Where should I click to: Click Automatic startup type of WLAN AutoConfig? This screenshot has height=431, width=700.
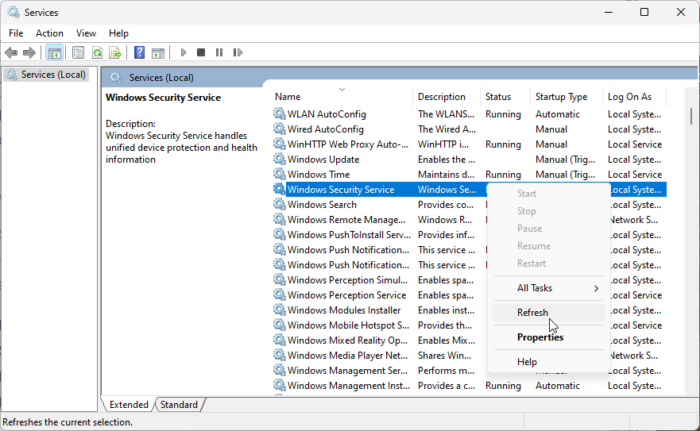coord(558,114)
